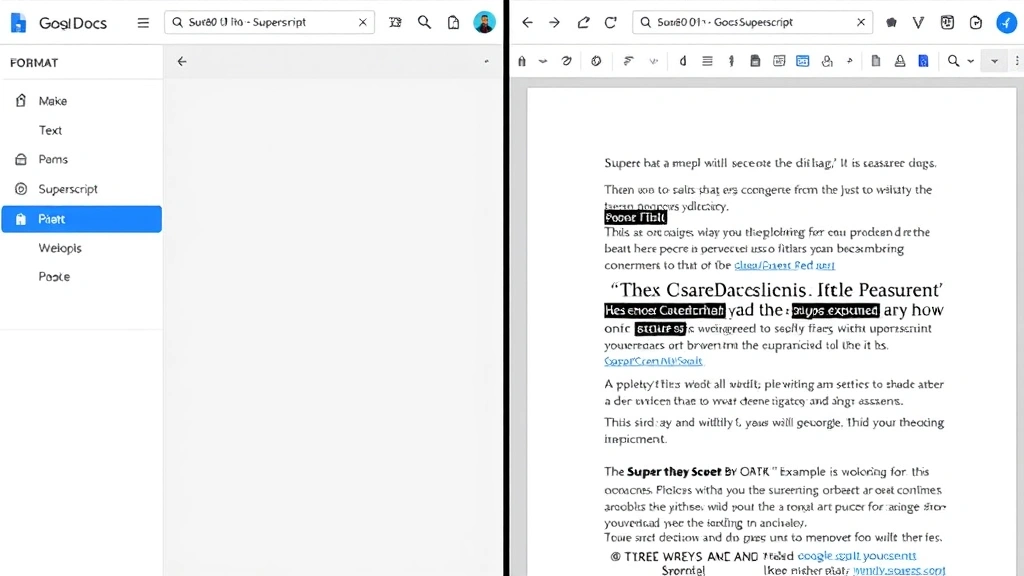Open the FORMAT menu
Viewport: 1024px width, 576px height.
34,62
